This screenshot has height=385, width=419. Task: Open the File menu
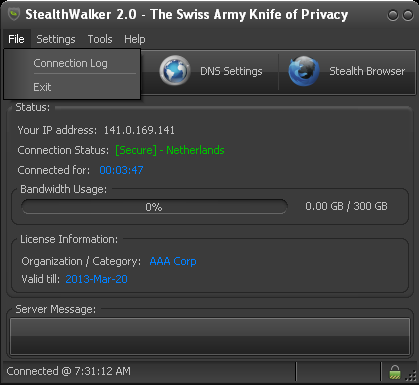[16, 39]
